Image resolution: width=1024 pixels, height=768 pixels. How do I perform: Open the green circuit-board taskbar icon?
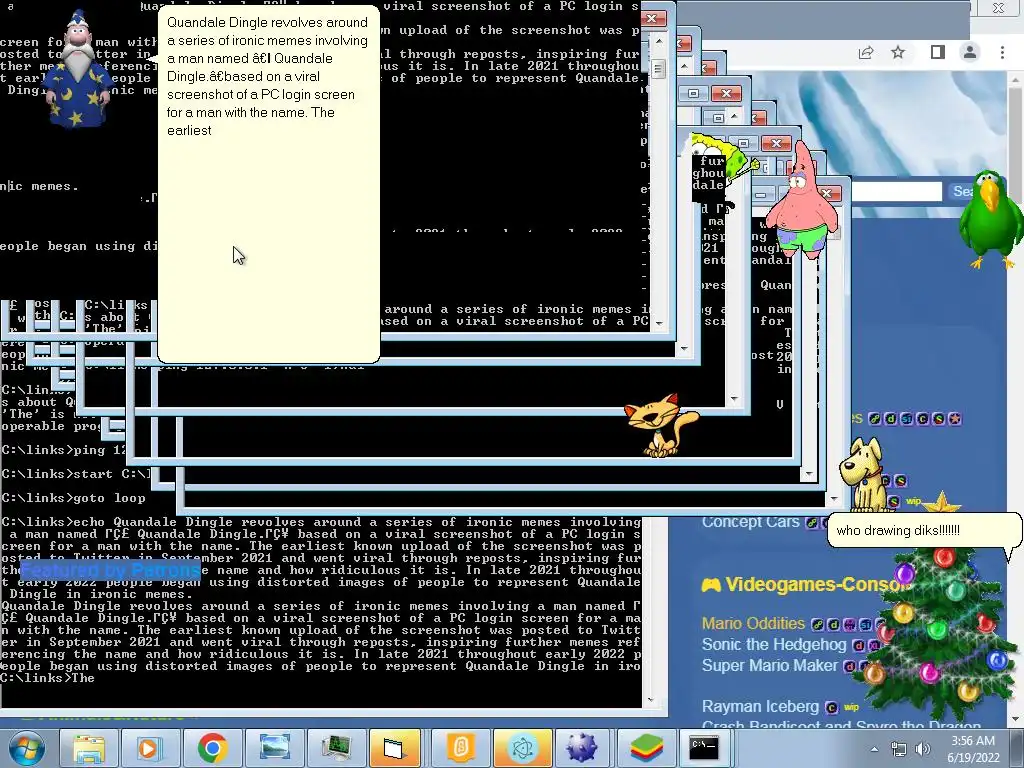(x=337, y=748)
